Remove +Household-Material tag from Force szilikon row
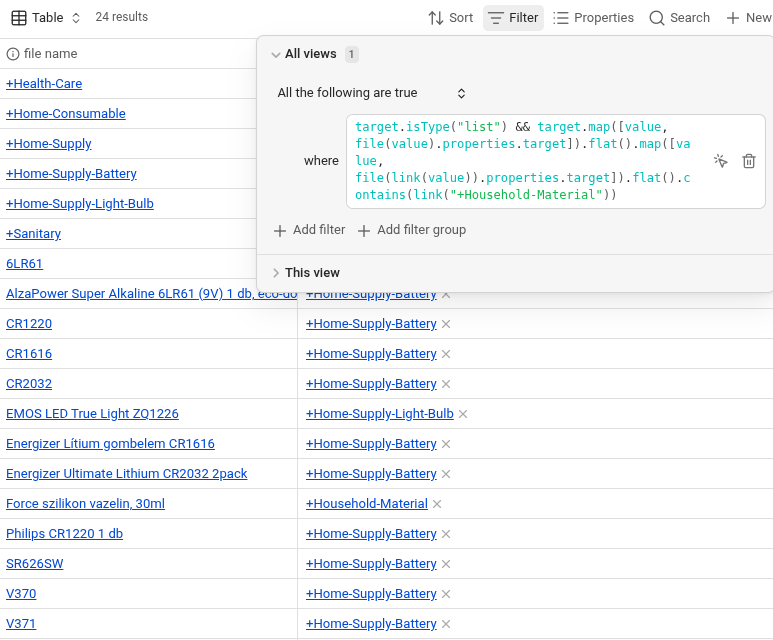This screenshot has height=640, width=773. coord(437,504)
